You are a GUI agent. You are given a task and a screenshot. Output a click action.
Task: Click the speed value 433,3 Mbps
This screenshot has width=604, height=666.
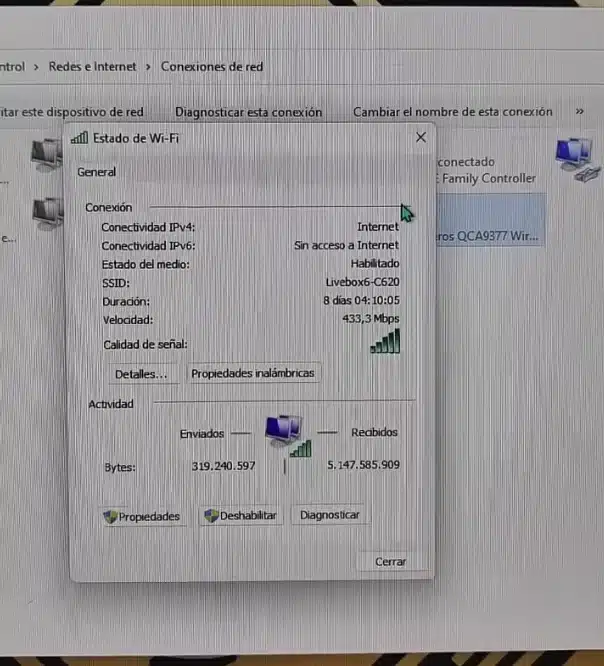(x=371, y=319)
